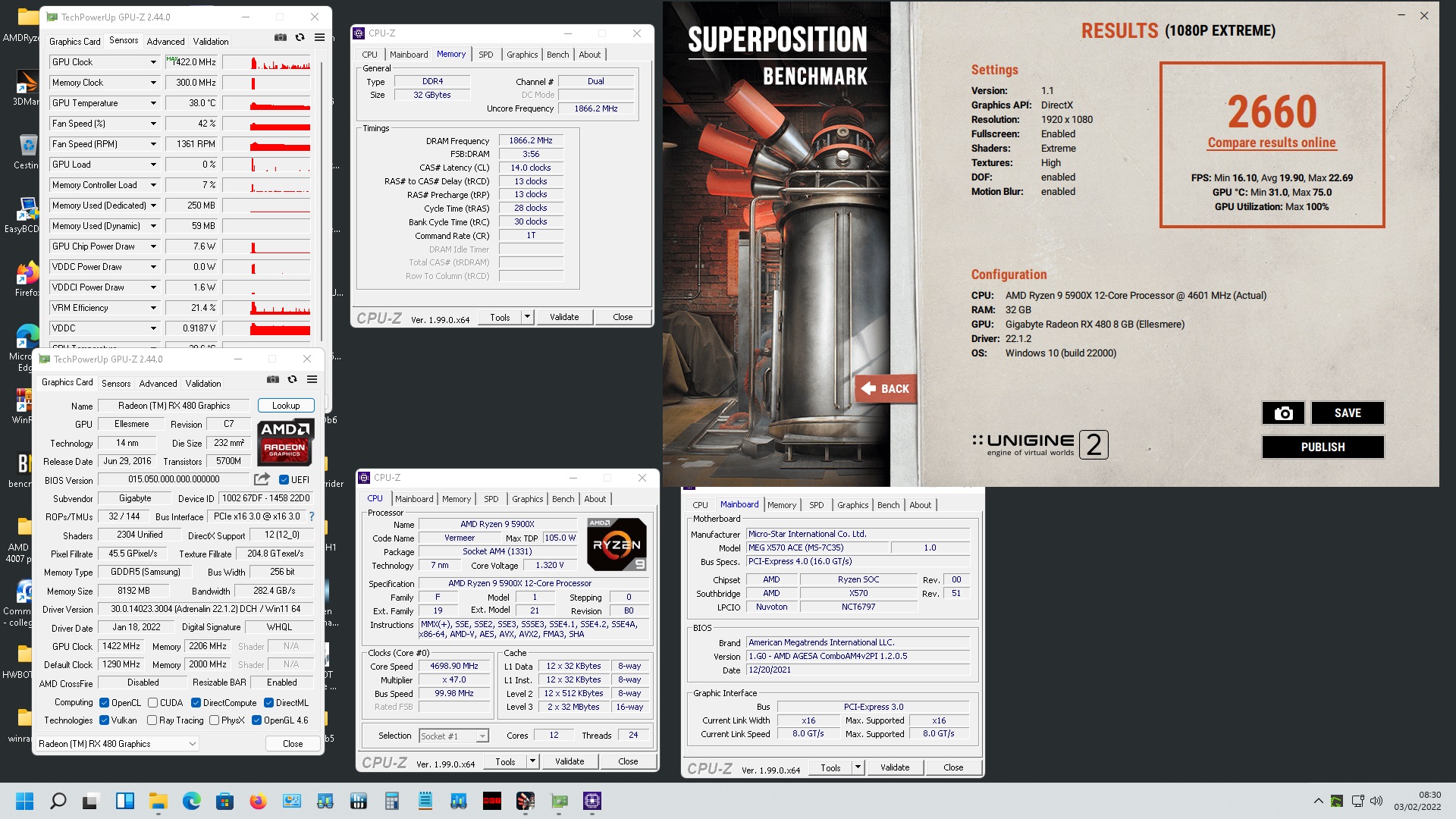Screen dimensions: 1456x819
Task: Toggle the DirectML checkbox
Action: click(268, 703)
